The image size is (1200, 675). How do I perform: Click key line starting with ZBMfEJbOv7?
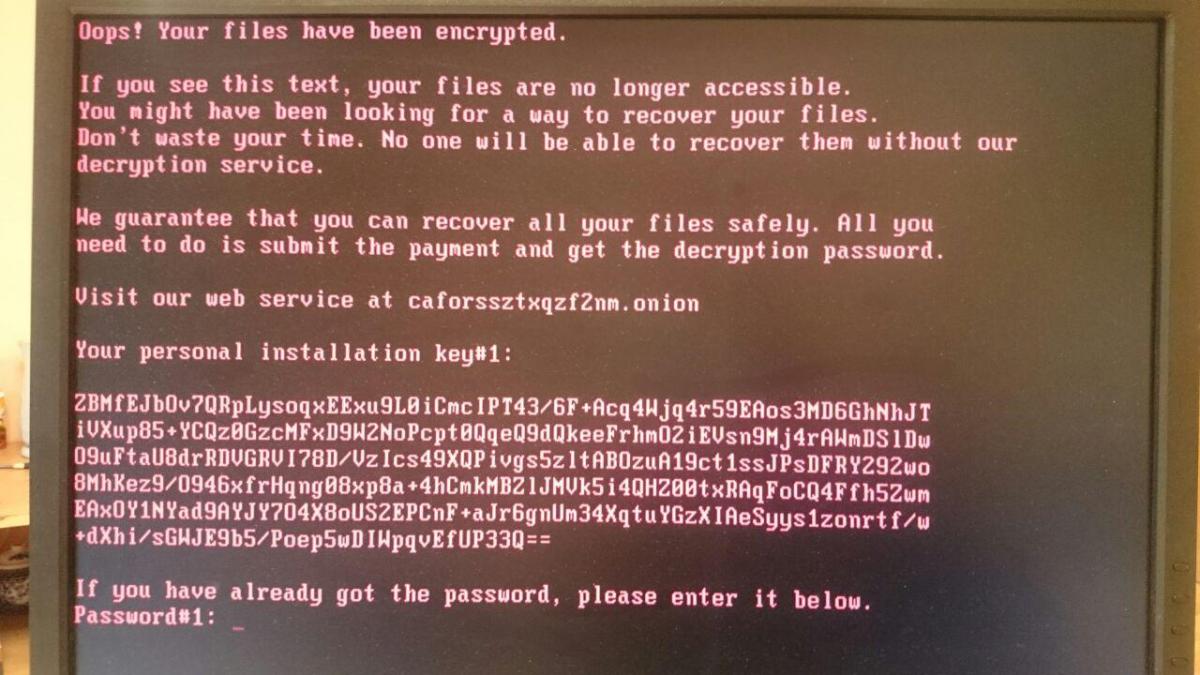click(x=503, y=410)
